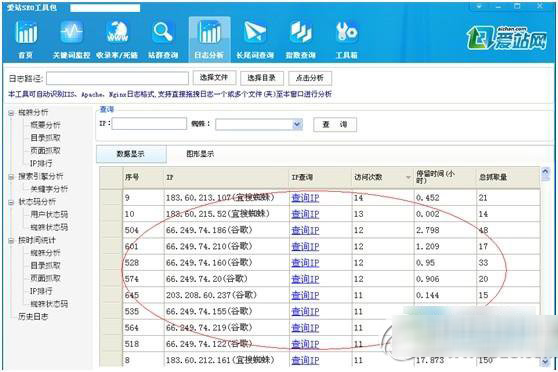Collapse the 按时间统计 tree node
This screenshot has height=372, width=558.
[11, 241]
